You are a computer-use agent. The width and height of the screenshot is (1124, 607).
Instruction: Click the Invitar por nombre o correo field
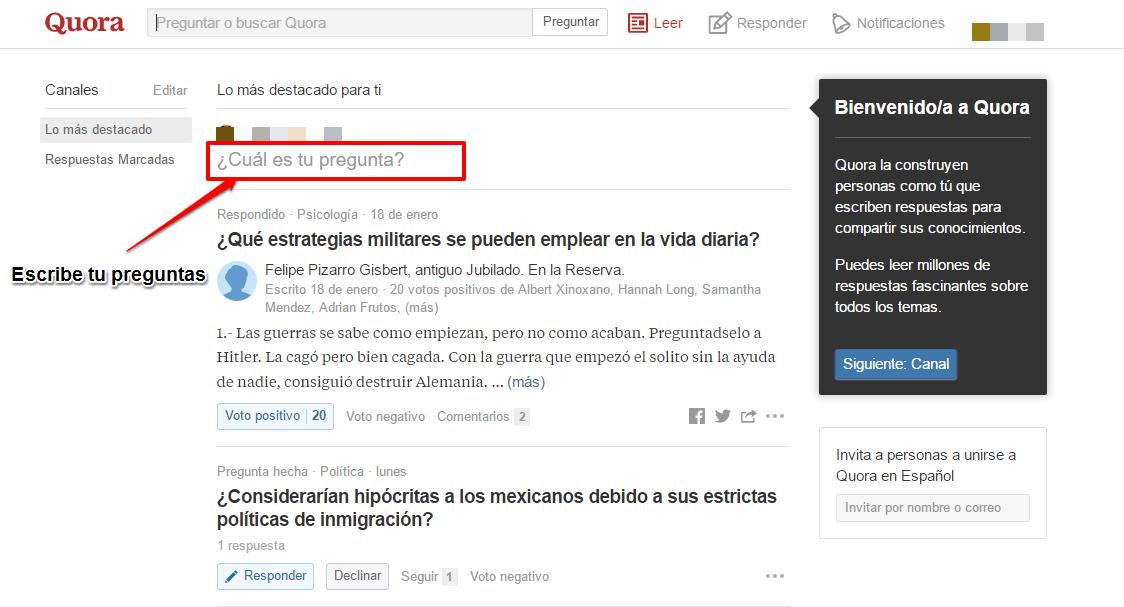click(932, 508)
